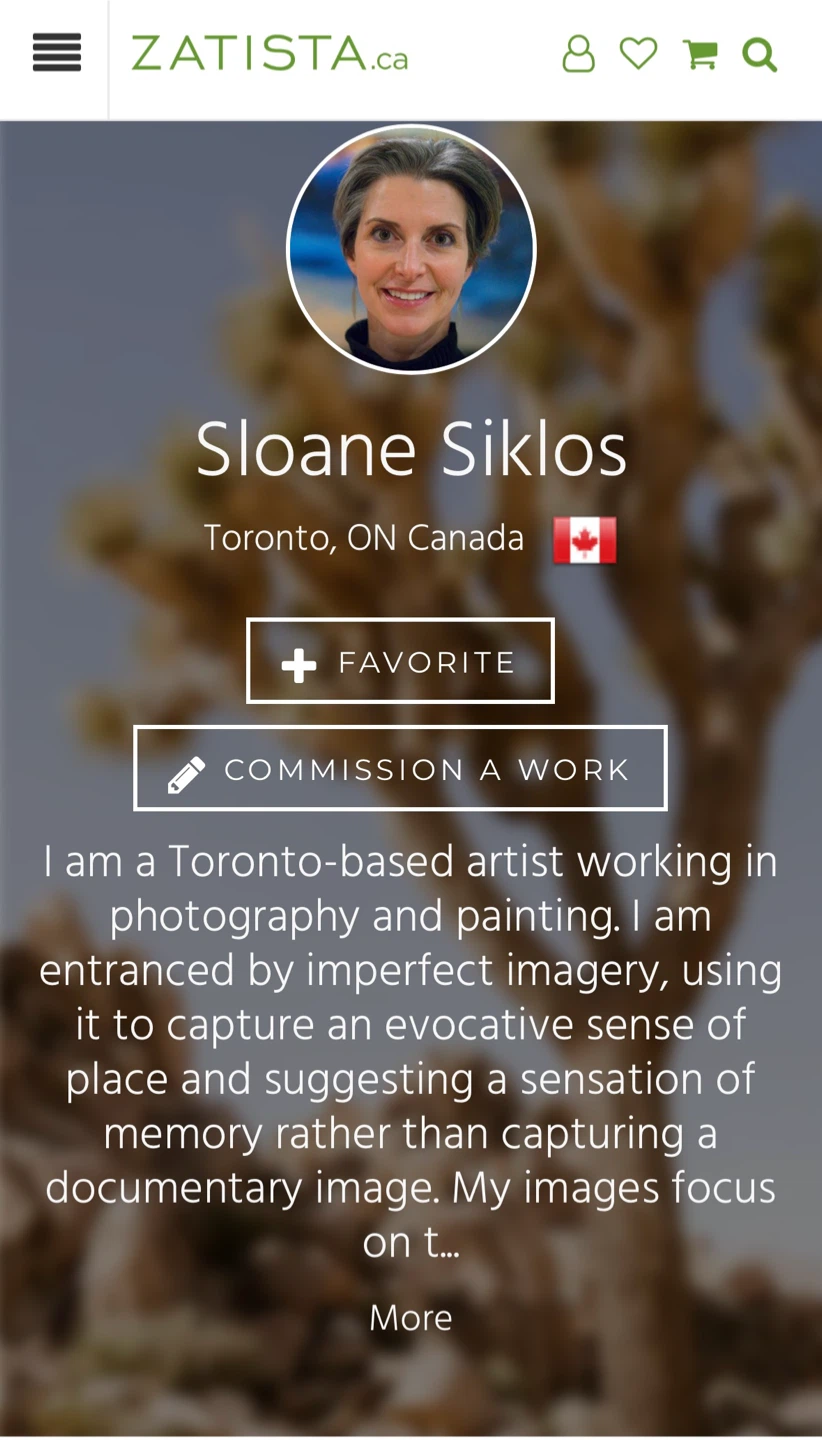822x1440 pixels.
Task: View the shopping cart icon
Action: point(700,53)
